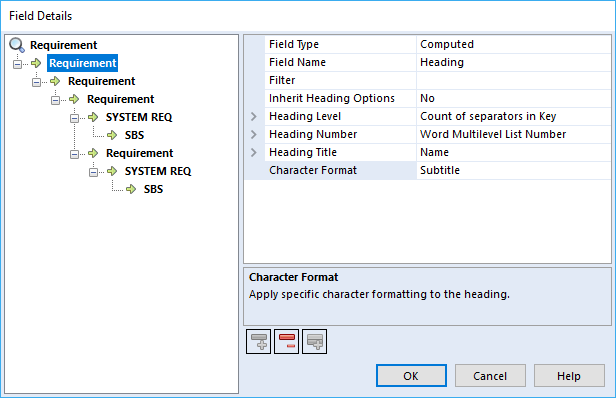Image resolution: width=616 pixels, height=398 pixels.
Task: Click the Computed value cell
Action: click(x=513, y=44)
